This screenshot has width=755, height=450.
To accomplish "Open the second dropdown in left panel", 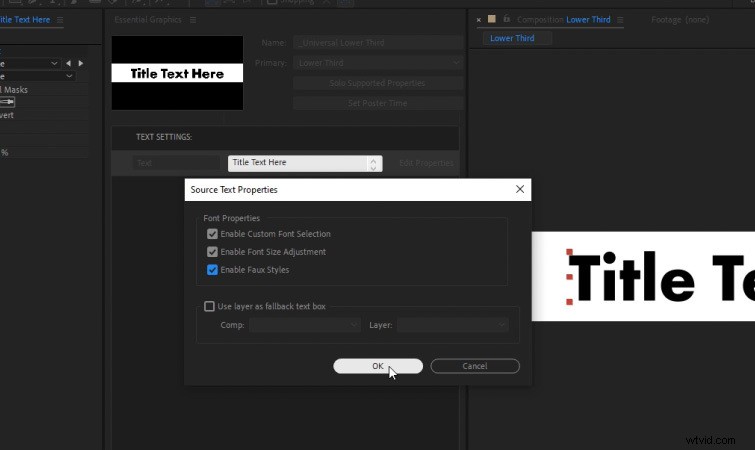I will pyautogui.click(x=37, y=76).
